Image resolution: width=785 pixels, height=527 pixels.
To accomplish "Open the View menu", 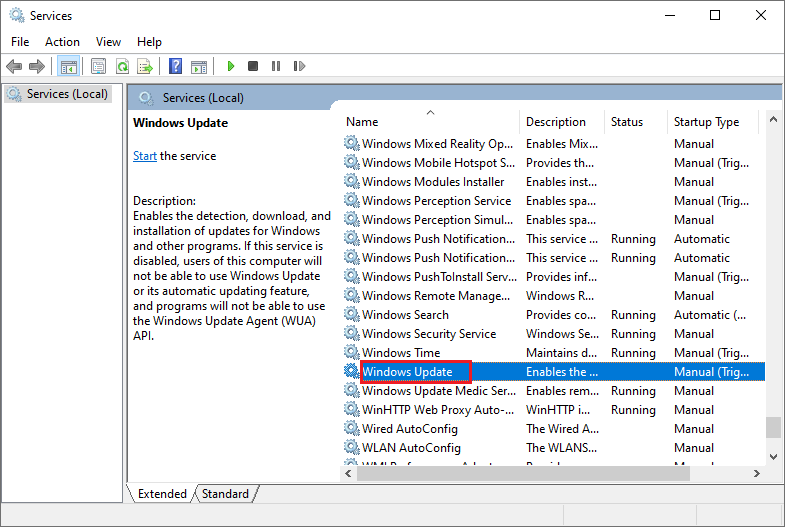I will pos(108,42).
